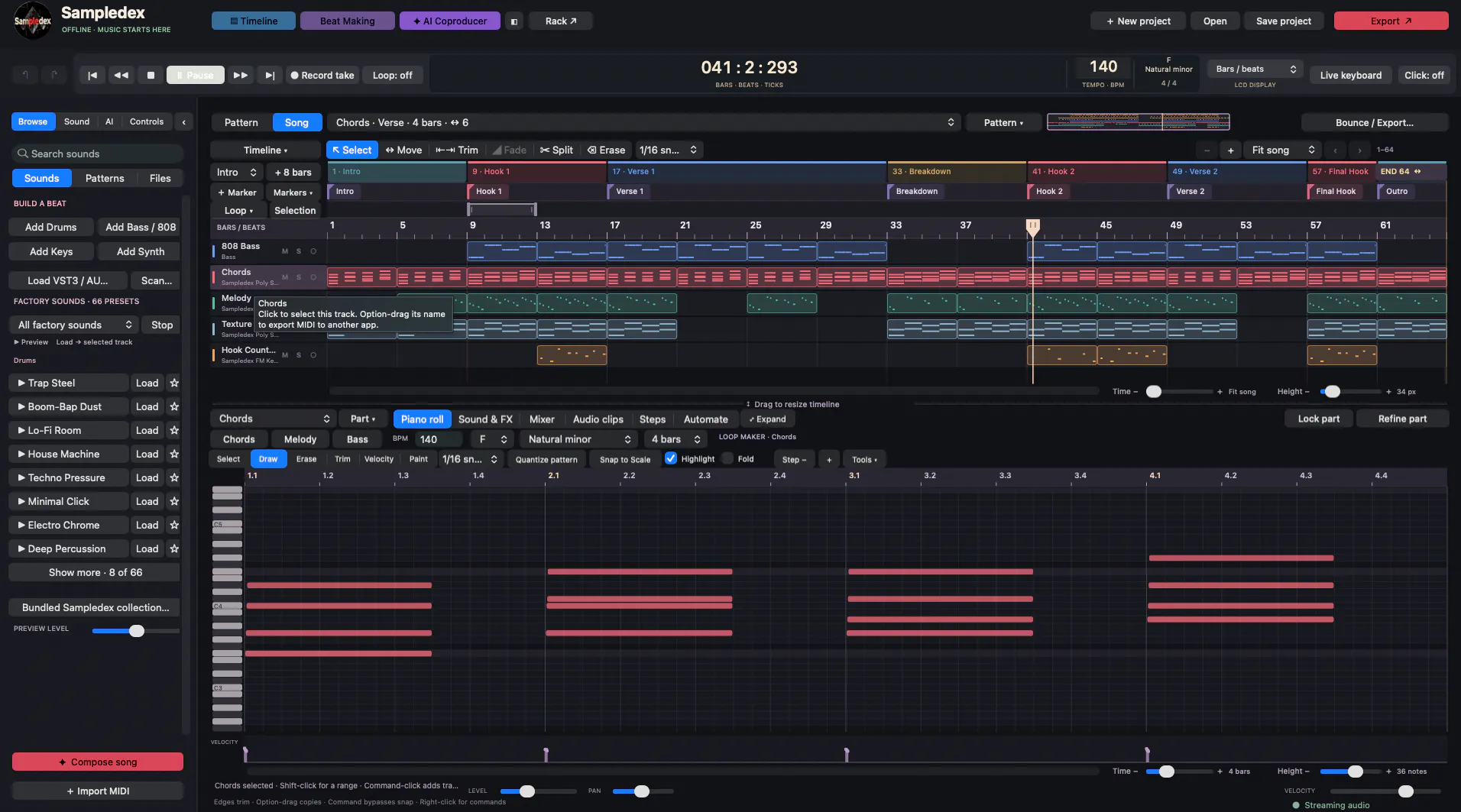This screenshot has height=812, width=1461.
Task: Open the Markers dropdown
Action: click(293, 192)
